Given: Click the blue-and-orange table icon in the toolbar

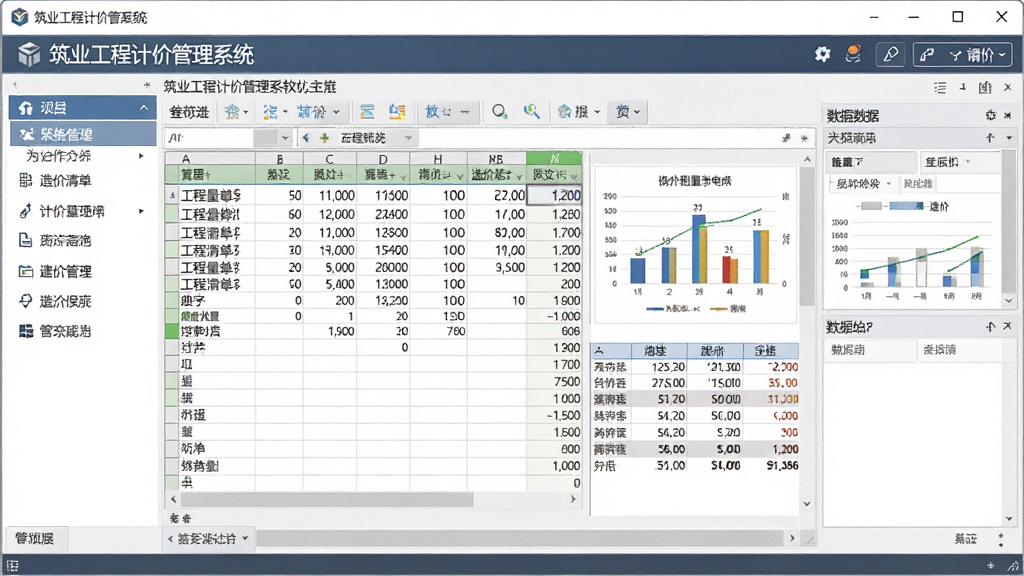Looking at the screenshot, I should (x=367, y=112).
